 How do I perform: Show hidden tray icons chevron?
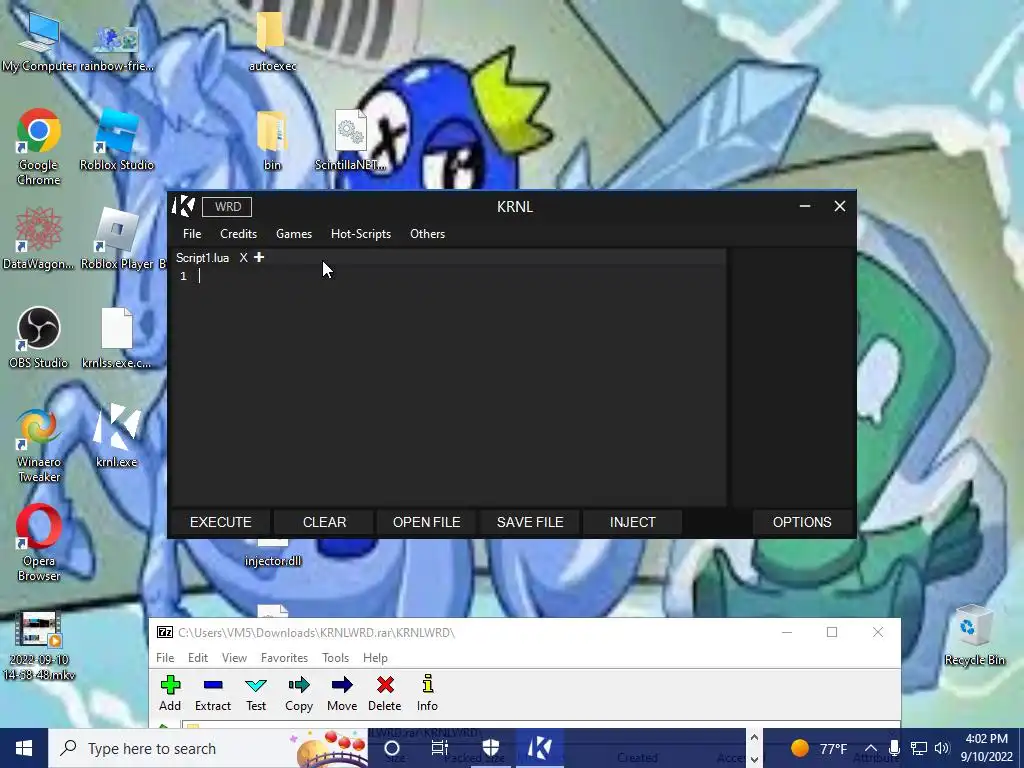[x=871, y=748]
